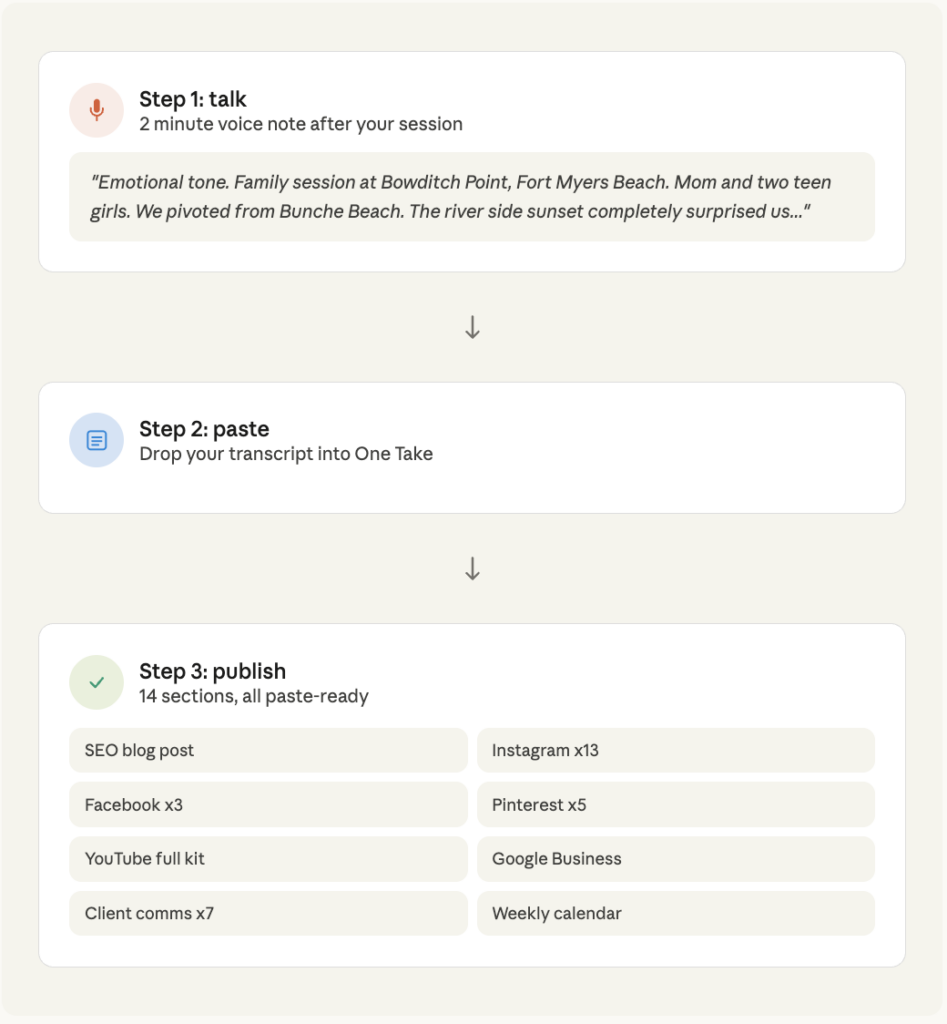947x1024 pixels.
Task: Click the Step 2: paste heading
Action: point(204,429)
